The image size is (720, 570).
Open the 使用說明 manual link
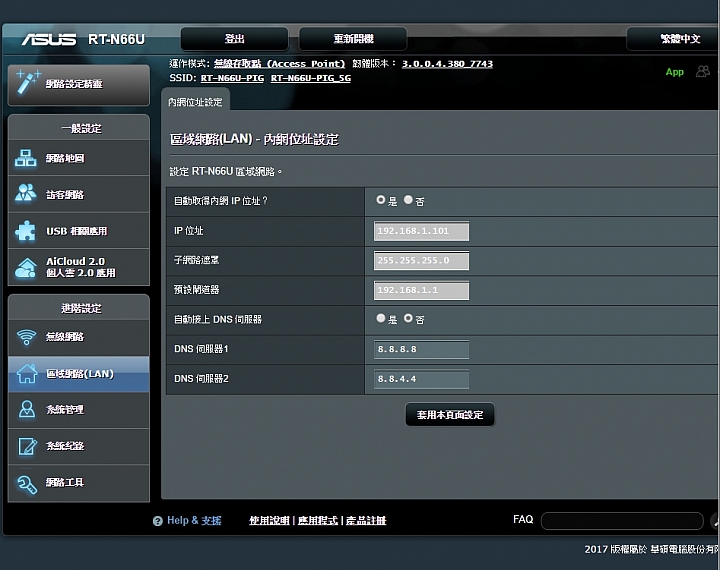pyautogui.click(x=269, y=520)
